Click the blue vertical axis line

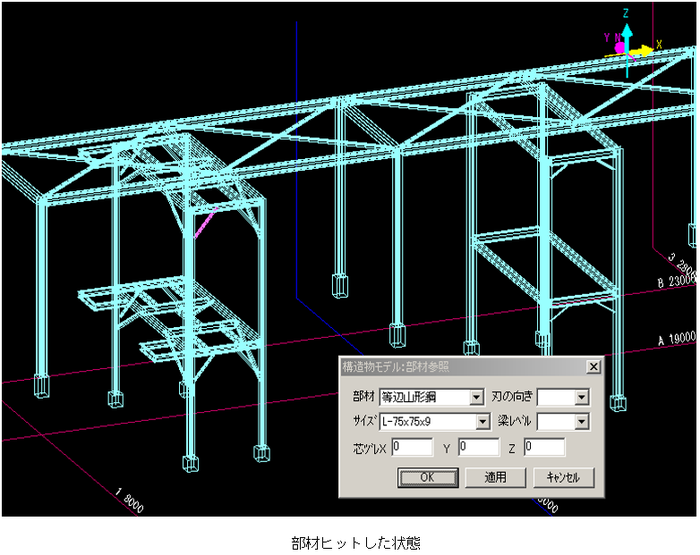tap(297, 150)
